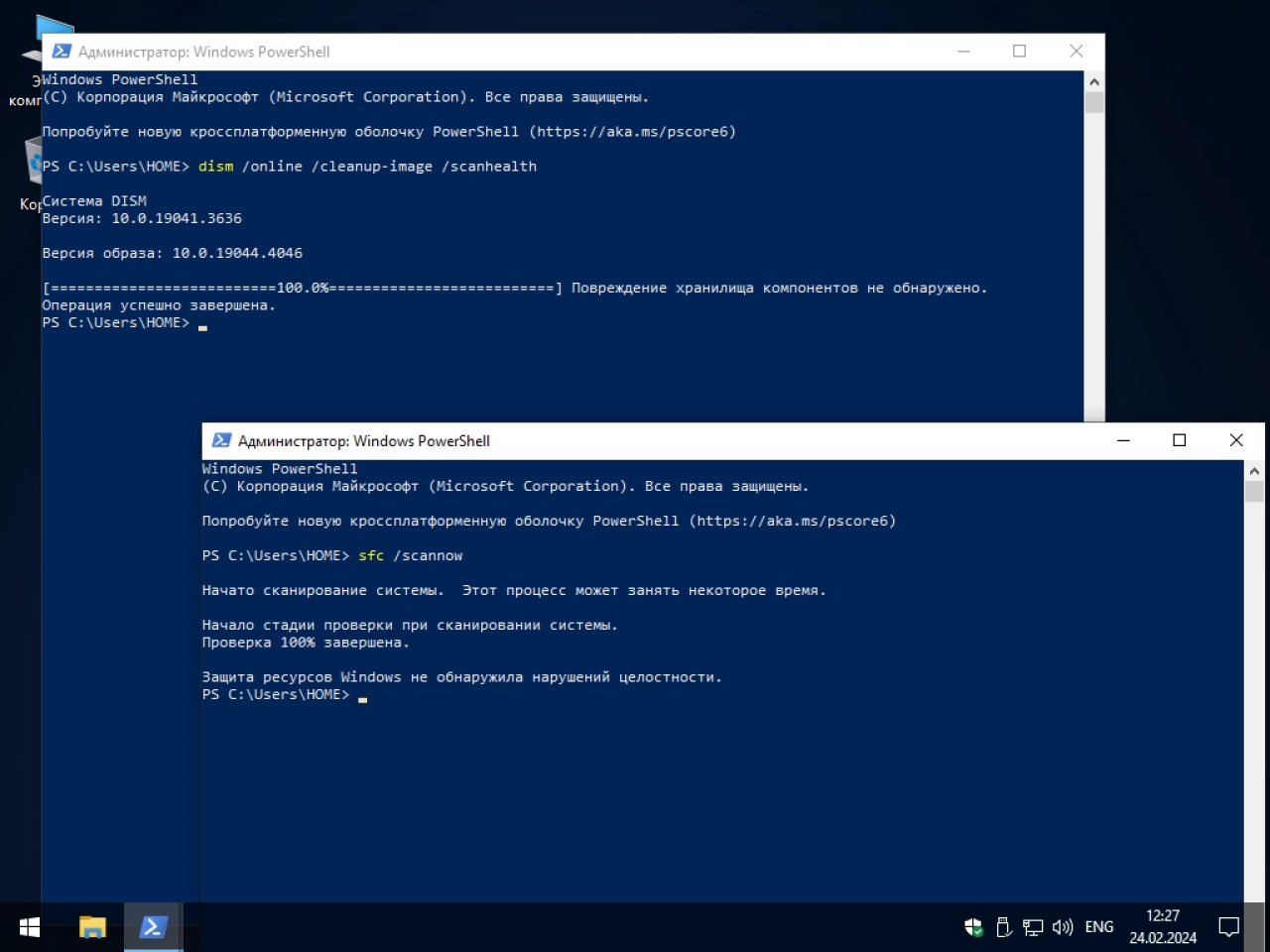The height and width of the screenshot is (952, 1270).
Task: Click the front PowerShell window title icon
Action: [x=221, y=440]
